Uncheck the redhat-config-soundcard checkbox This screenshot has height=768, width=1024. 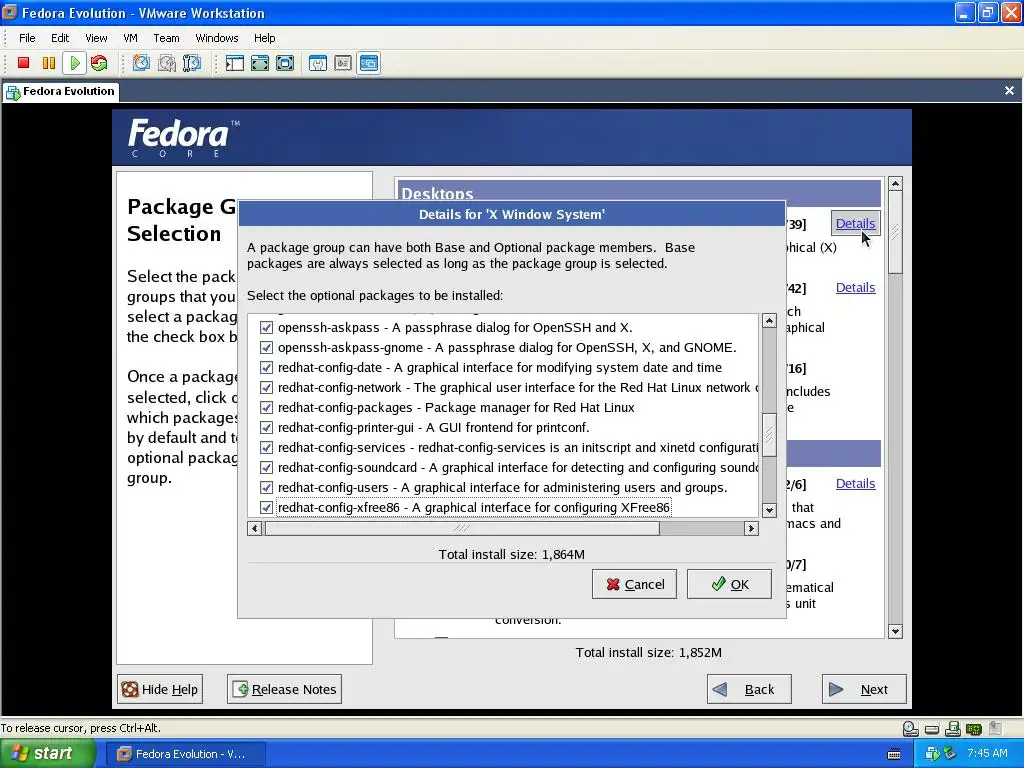(x=266, y=468)
